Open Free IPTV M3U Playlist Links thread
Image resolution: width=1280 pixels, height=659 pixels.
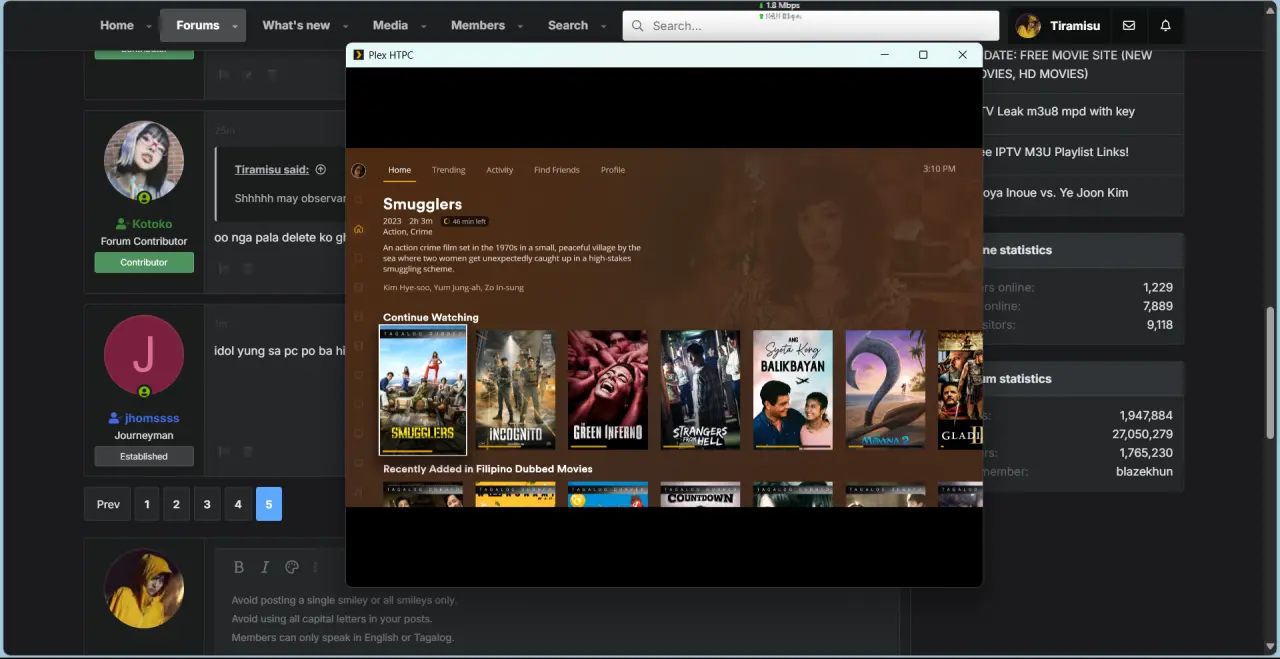coord(1055,152)
